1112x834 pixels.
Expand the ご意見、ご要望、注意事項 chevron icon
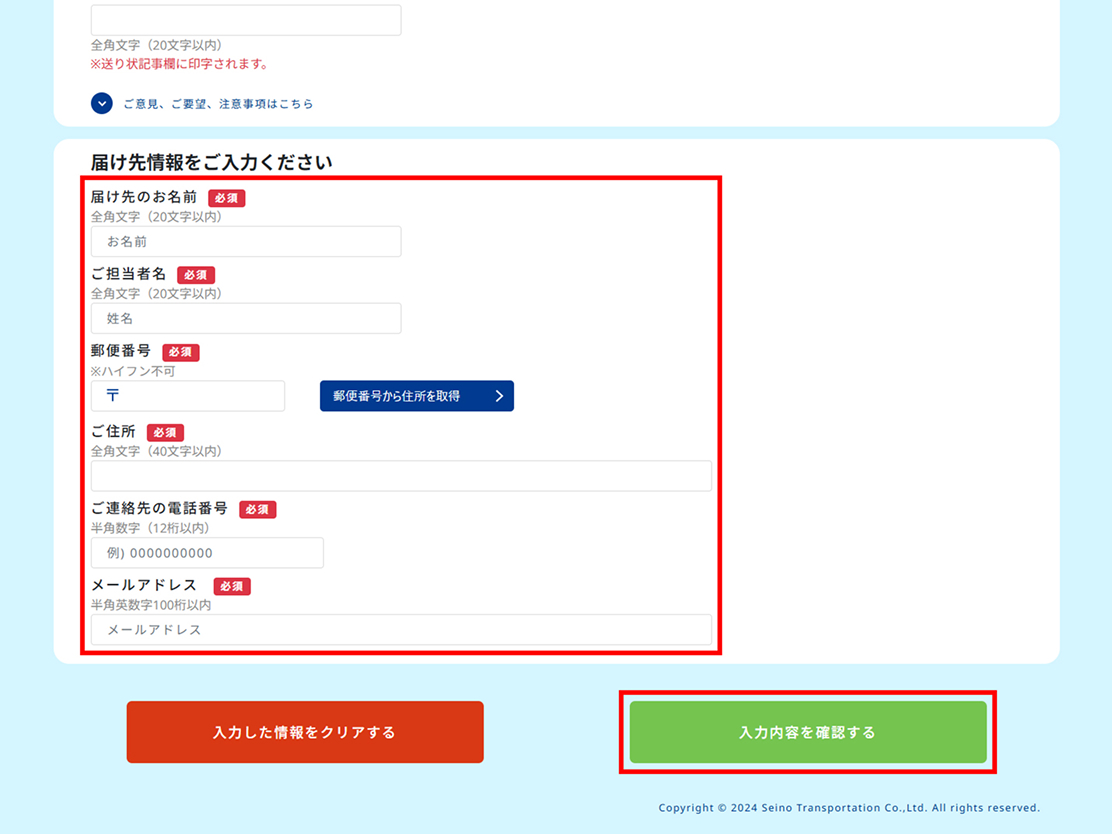101,104
